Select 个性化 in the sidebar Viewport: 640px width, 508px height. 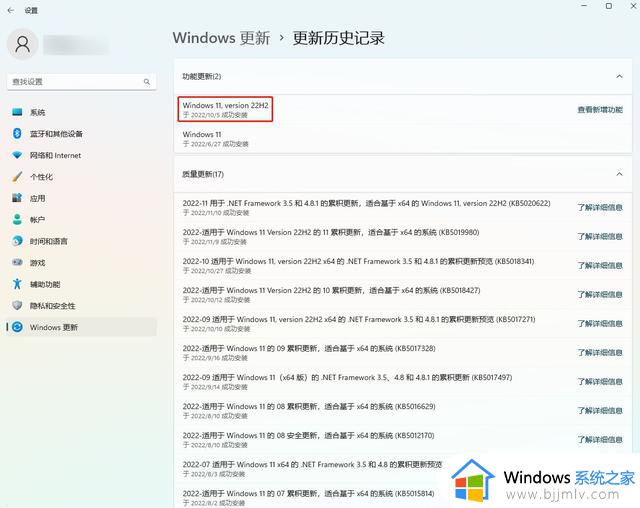[x=82, y=177]
